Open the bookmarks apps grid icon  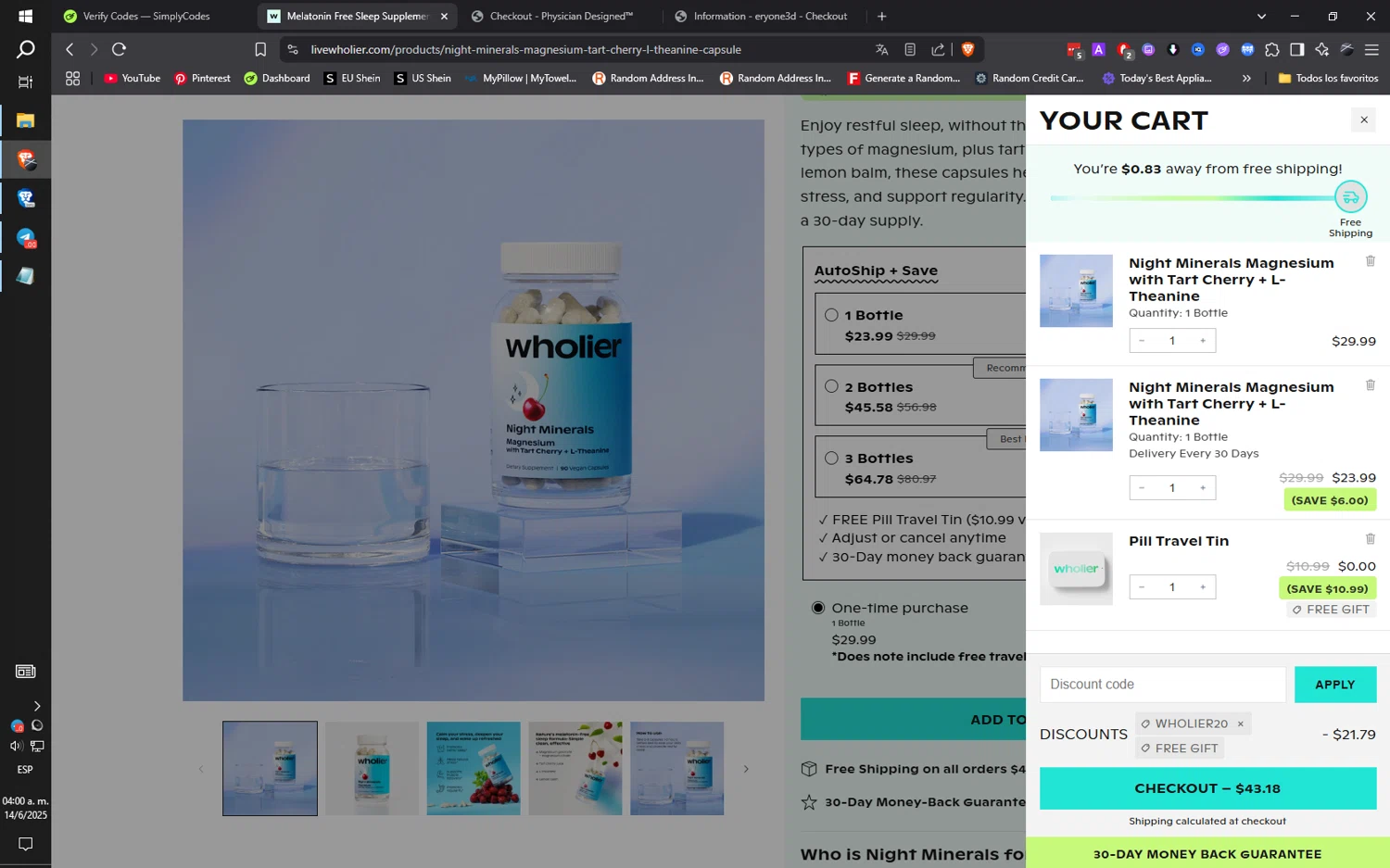(72, 79)
